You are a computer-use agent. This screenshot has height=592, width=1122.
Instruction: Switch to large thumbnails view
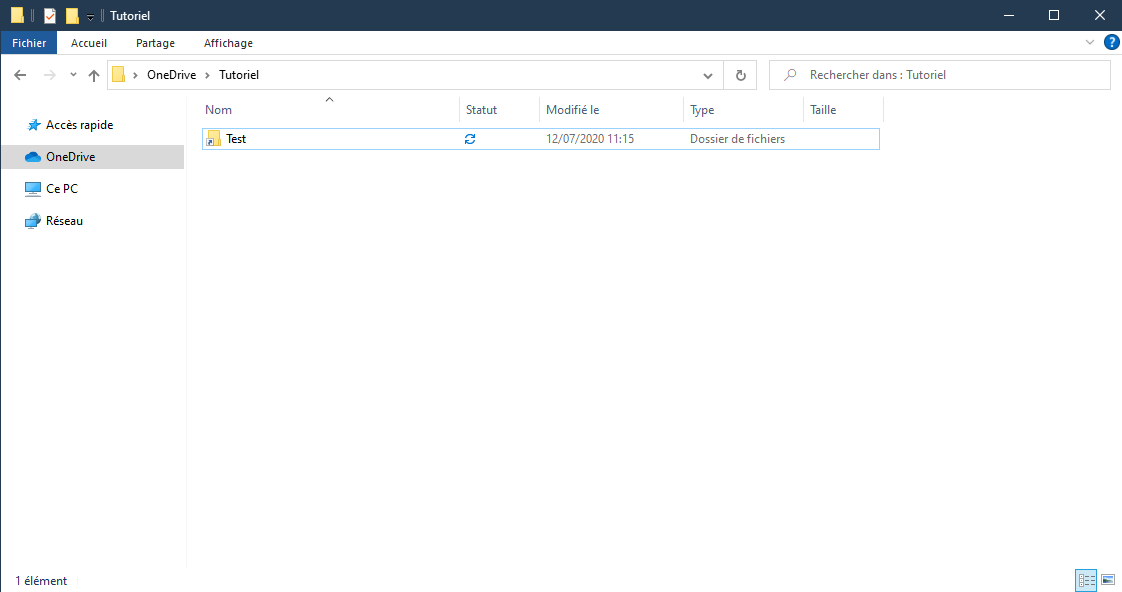1108,580
